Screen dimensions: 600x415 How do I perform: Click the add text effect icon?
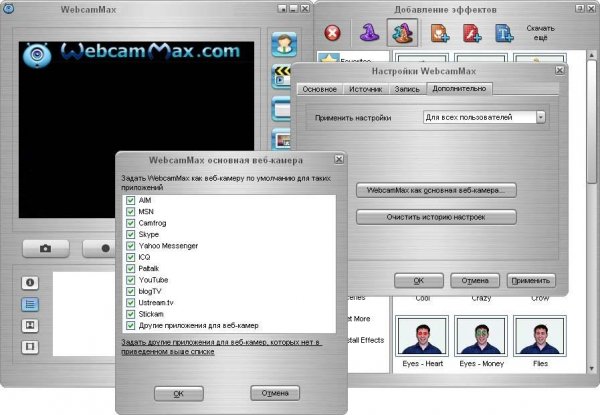point(504,33)
